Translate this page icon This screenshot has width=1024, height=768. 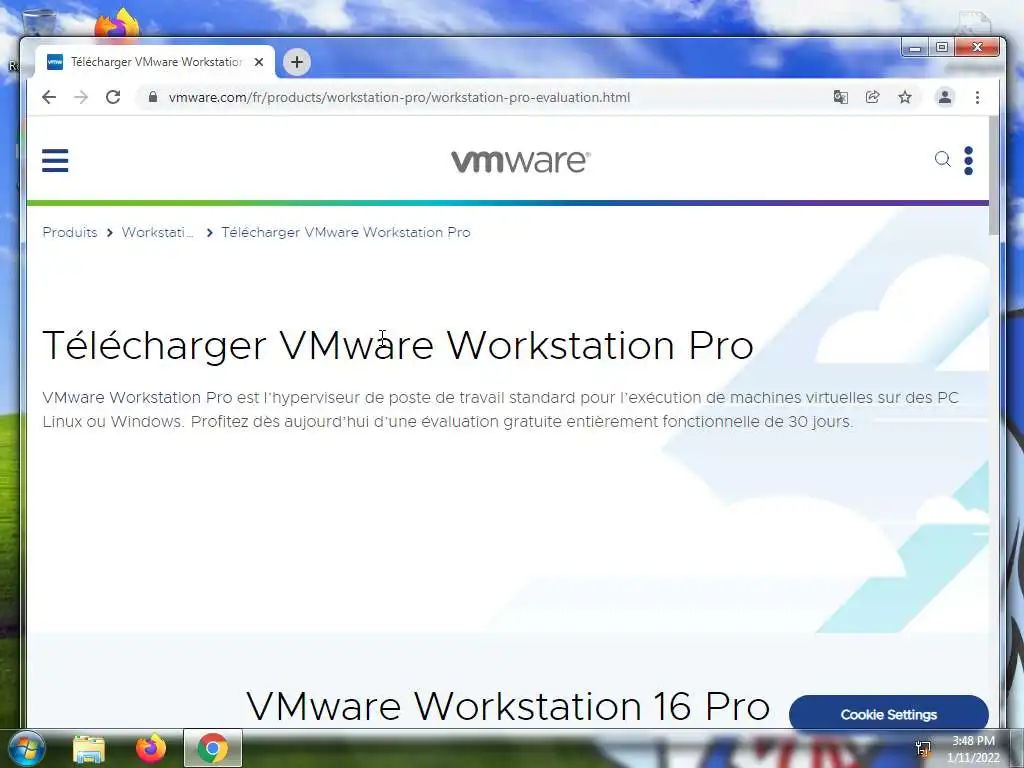pos(840,97)
